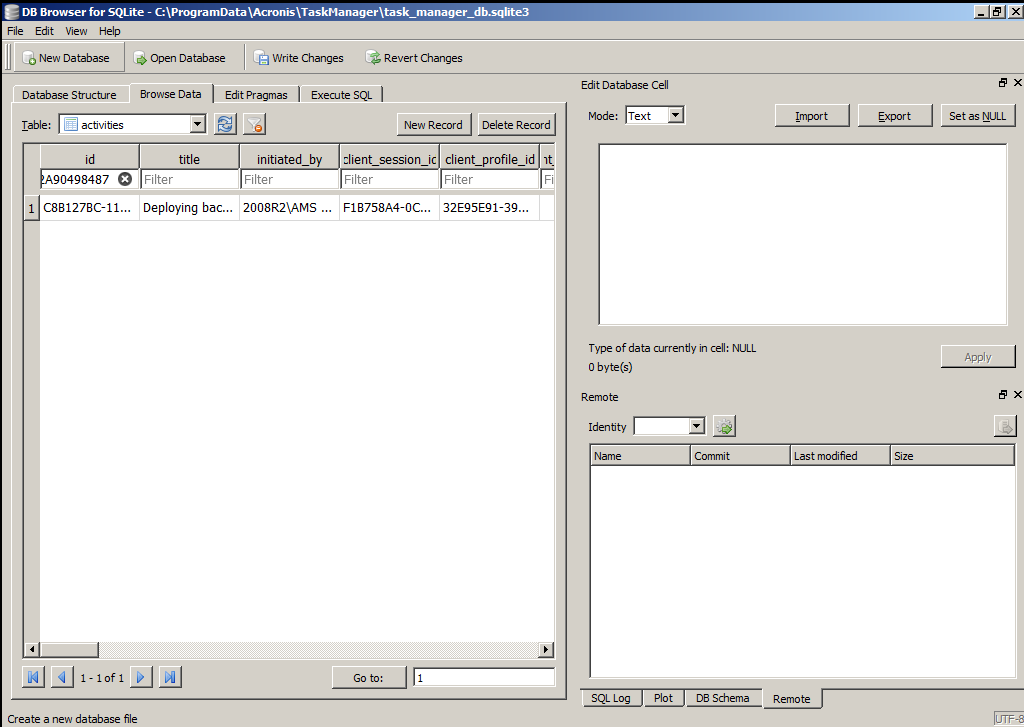
Task: Click Write Changes in the toolbar
Action: click(298, 57)
